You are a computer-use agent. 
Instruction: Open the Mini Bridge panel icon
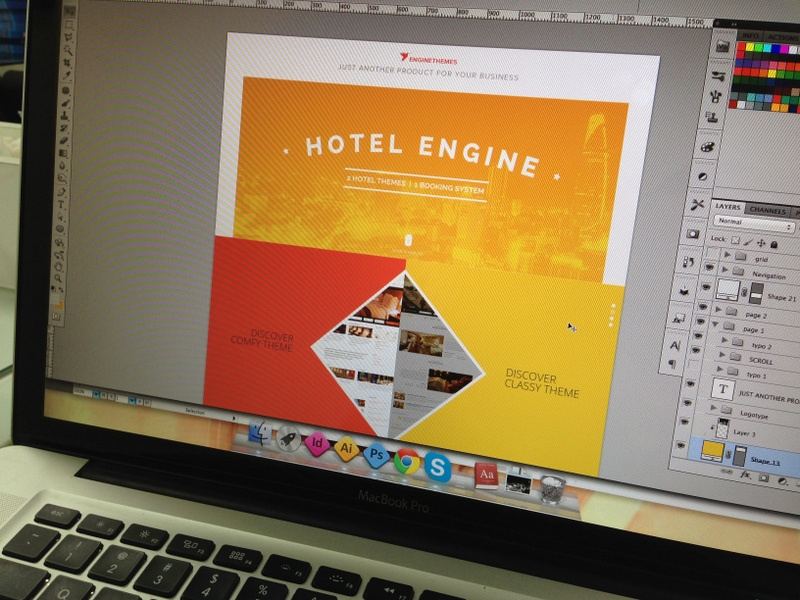tap(722, 47)
